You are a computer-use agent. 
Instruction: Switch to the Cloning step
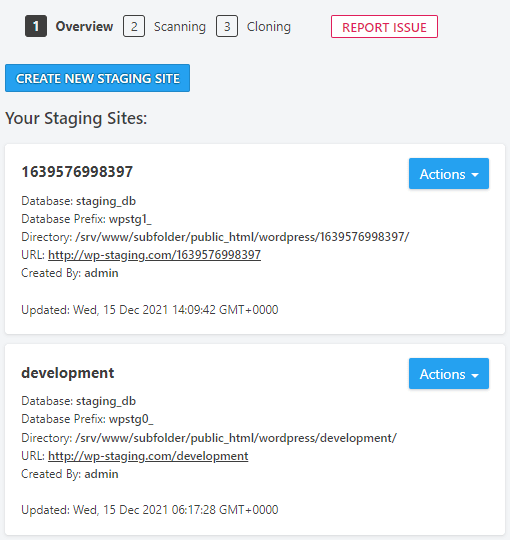(x=269, y=27)
